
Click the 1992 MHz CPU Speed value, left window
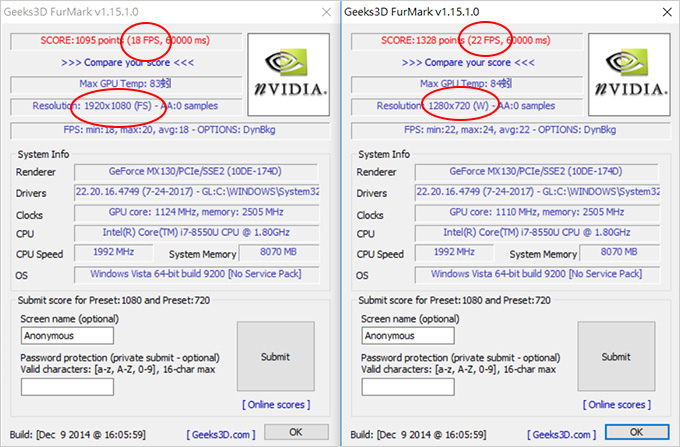point(114,252)
